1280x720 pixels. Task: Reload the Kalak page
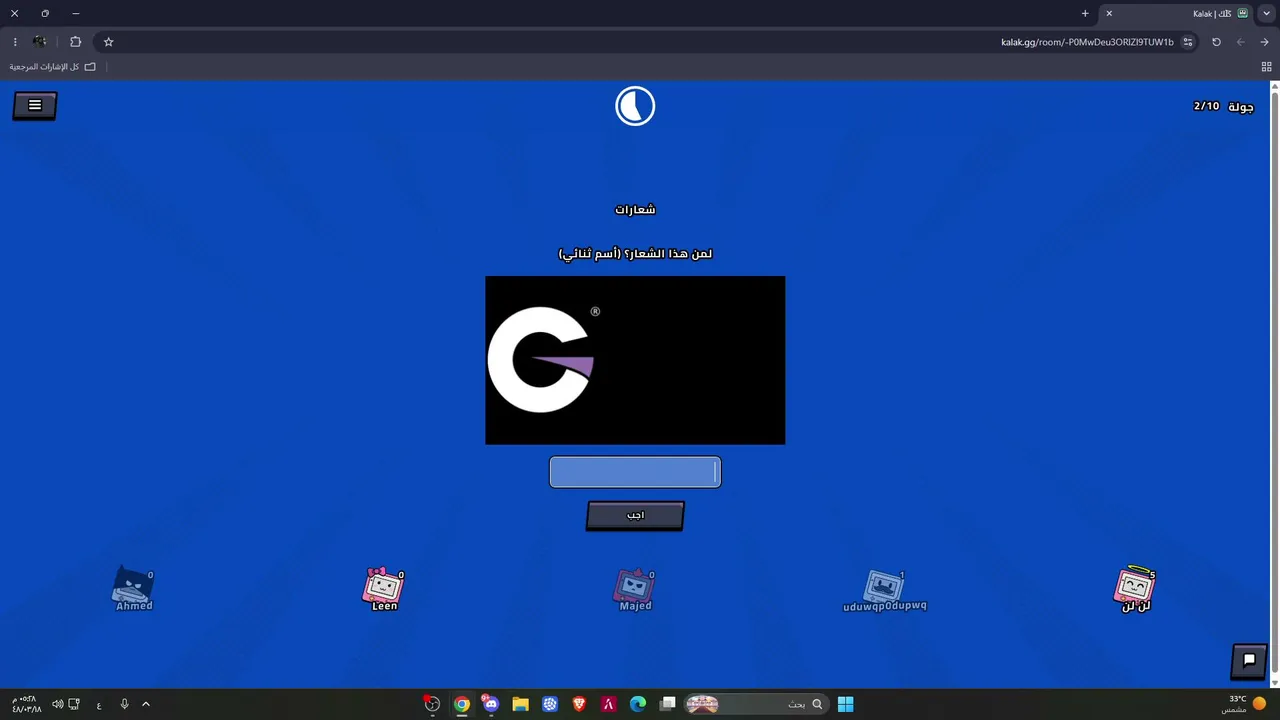tap(1216, 42)
